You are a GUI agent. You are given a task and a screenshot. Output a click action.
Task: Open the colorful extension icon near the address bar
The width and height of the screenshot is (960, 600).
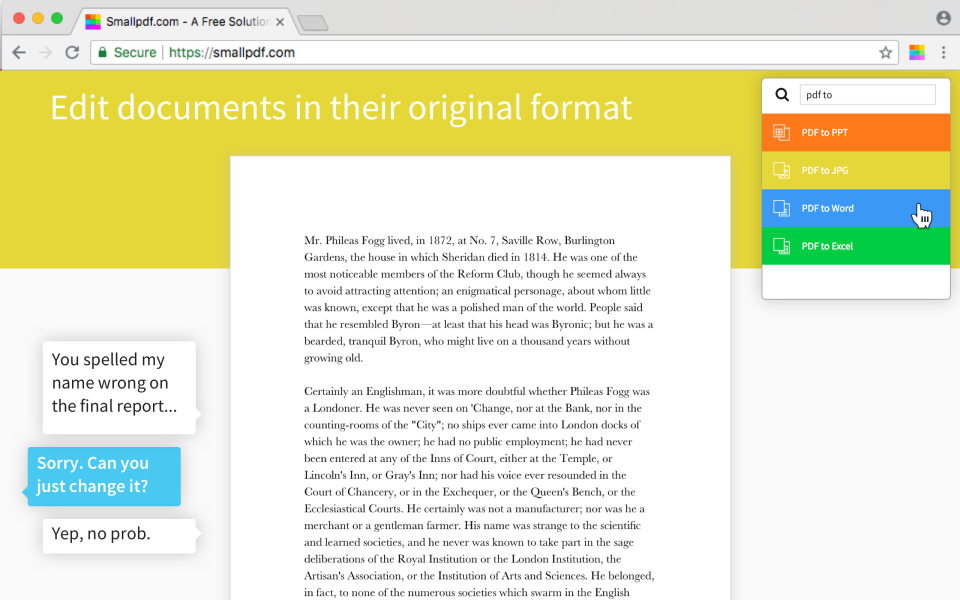click(918, 52)
